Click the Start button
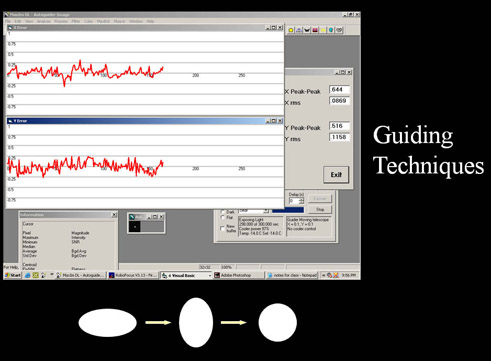491x361 pixels. [13, 275]
